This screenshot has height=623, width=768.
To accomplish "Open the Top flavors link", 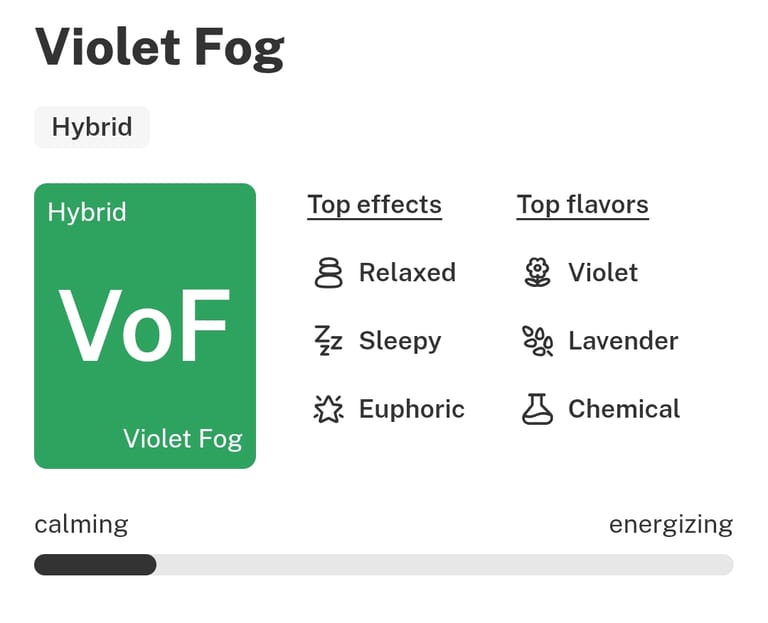I will point(582,205).
